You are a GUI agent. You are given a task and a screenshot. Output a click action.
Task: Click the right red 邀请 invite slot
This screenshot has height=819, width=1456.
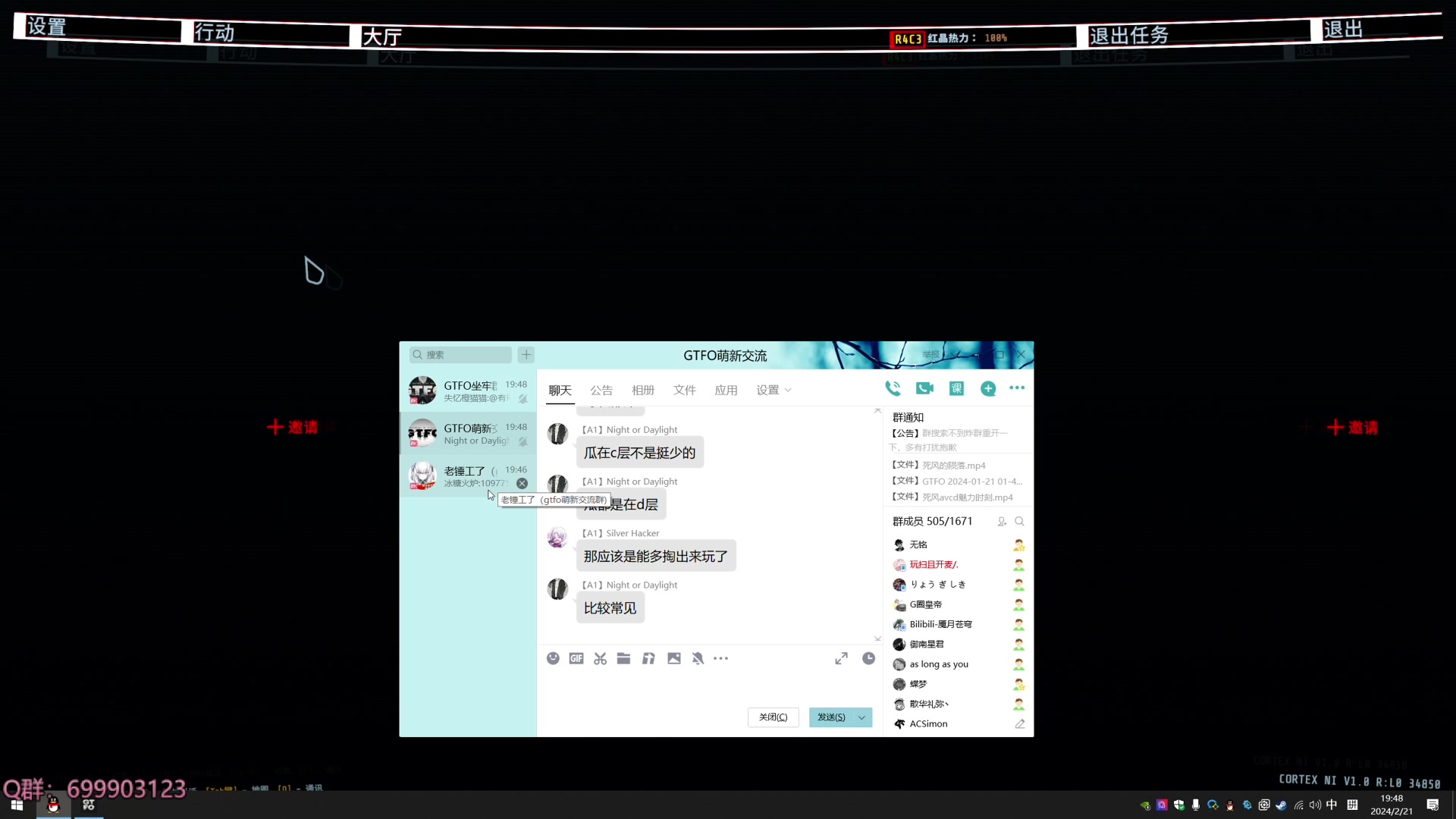tap(1352, 428)
